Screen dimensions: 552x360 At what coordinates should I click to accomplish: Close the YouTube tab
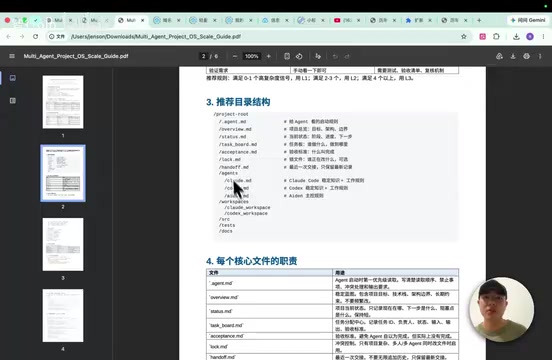click(x=358, y=20)
